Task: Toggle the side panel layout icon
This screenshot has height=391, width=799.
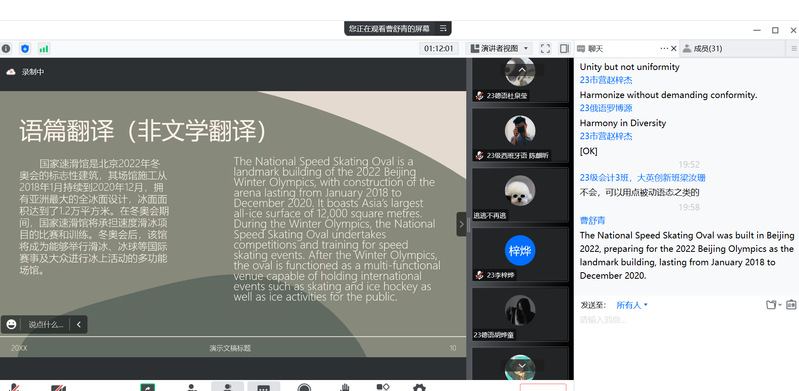Action: 564,48
